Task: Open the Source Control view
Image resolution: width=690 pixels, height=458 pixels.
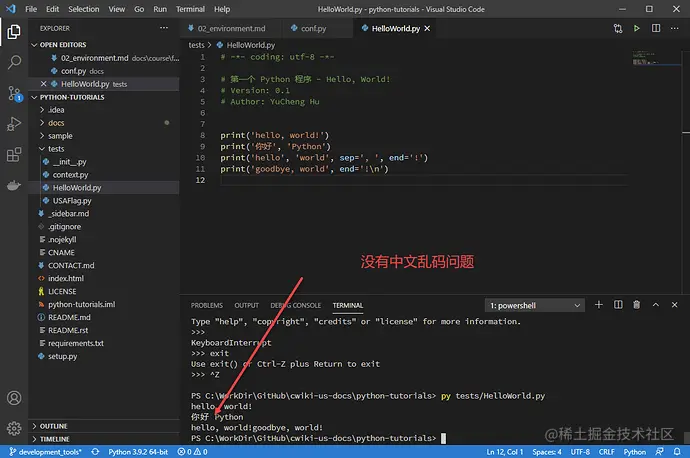Action: coord(14,93)
